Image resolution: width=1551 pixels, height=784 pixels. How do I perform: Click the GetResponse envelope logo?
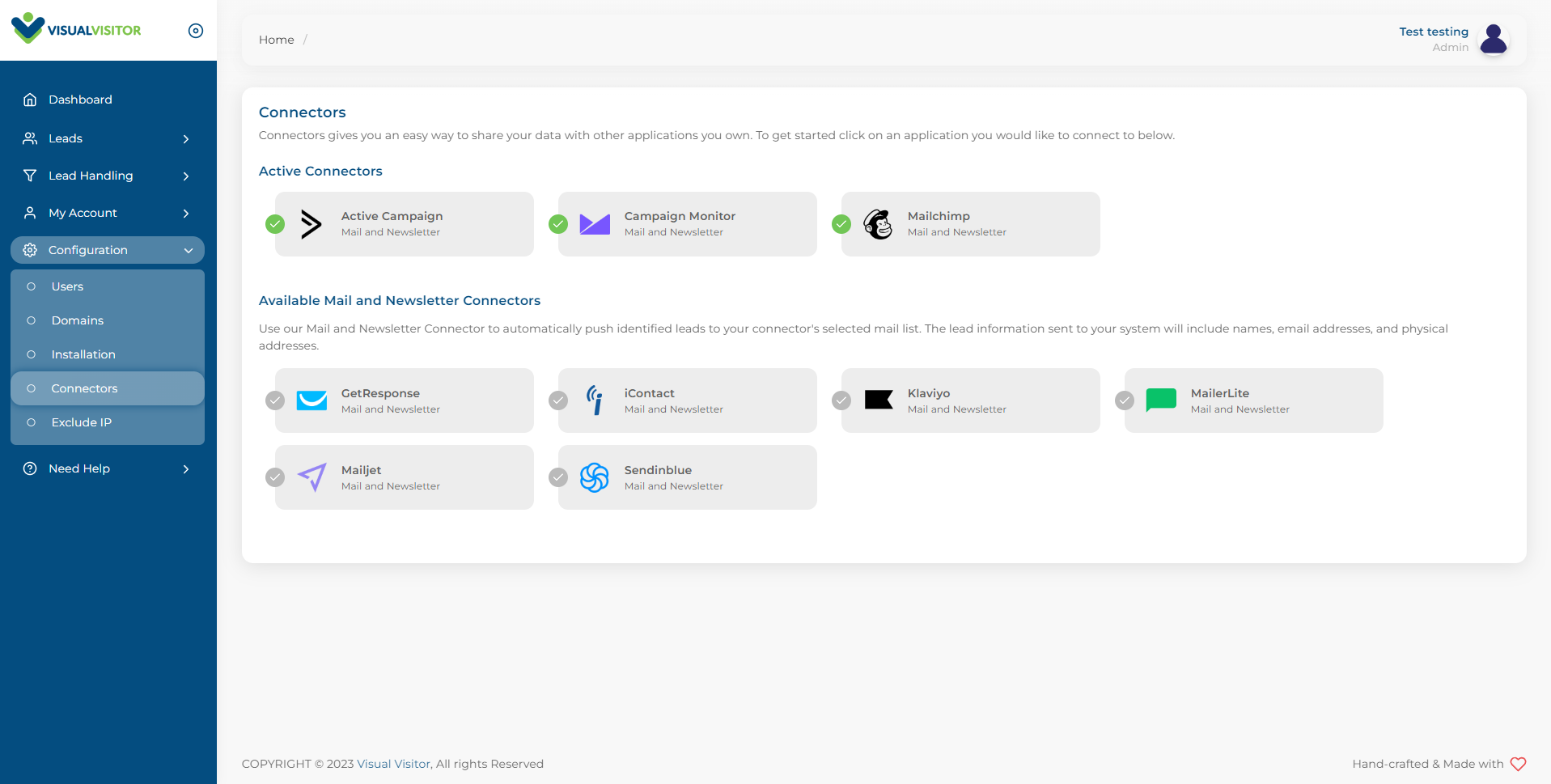[x=311, y=400]
